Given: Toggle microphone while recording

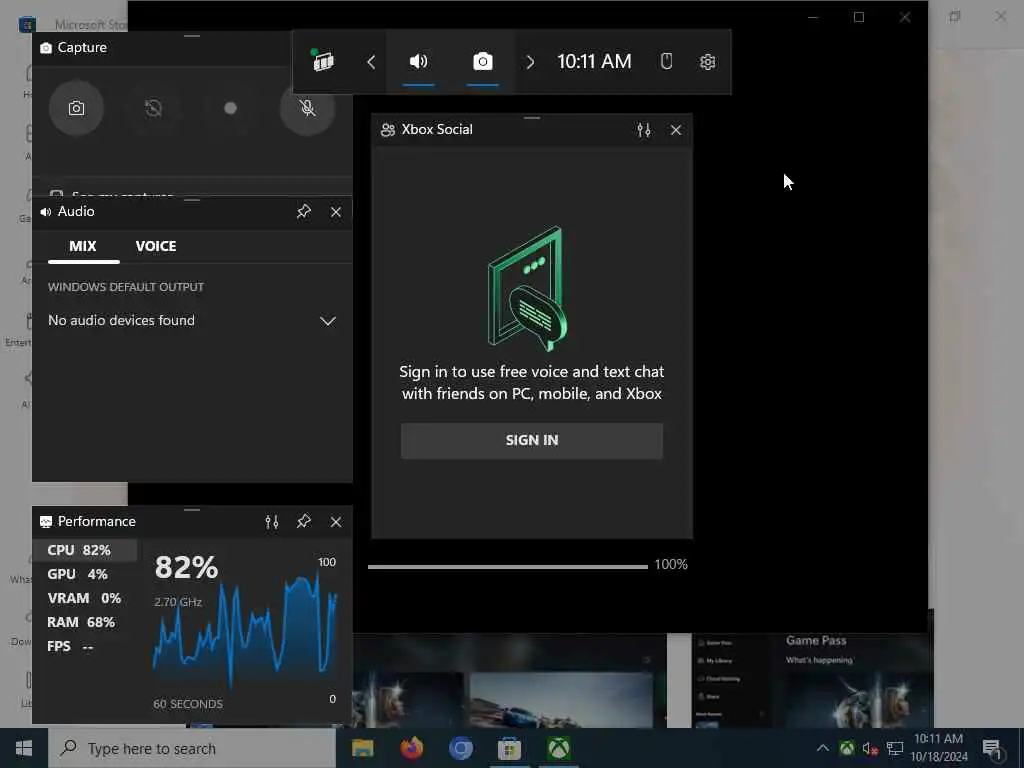Looking at the screenshot, I should (308, 108).
